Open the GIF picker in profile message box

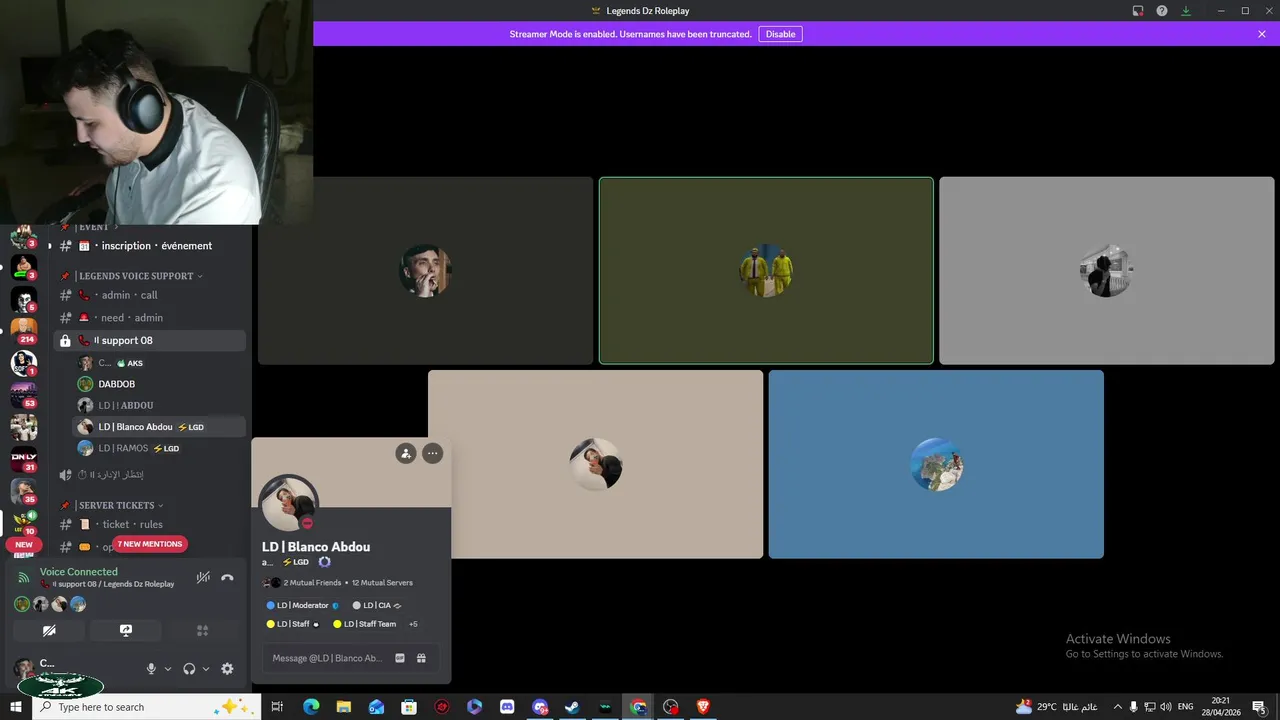[x=400, y=658]
